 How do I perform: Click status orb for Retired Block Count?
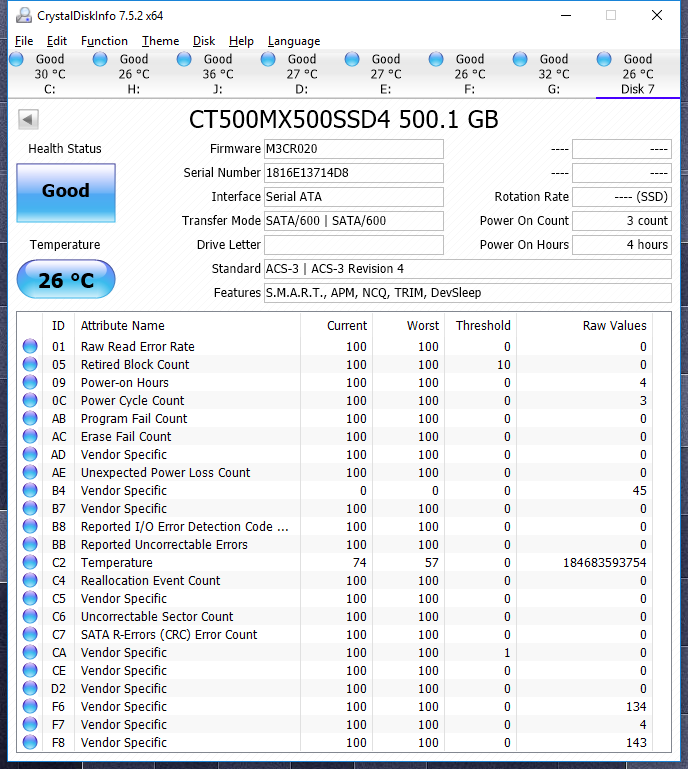point(30,365)
